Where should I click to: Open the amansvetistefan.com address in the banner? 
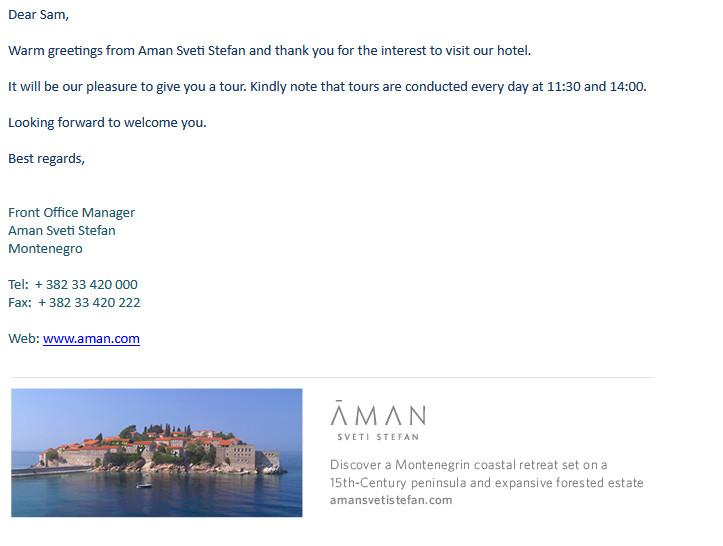tap(391, 500)
